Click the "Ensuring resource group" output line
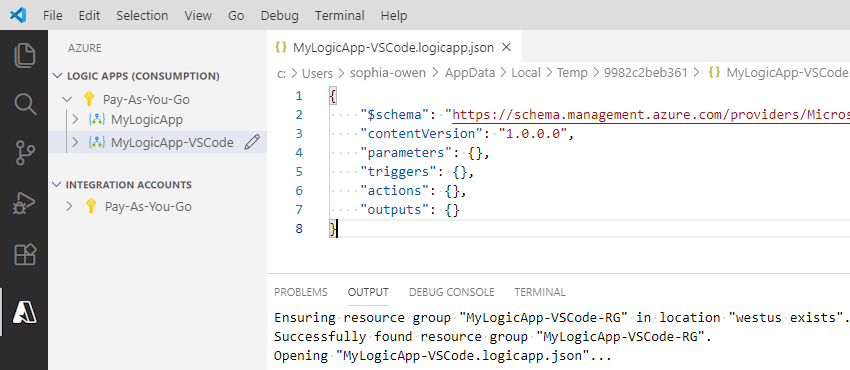 [561, 317]
